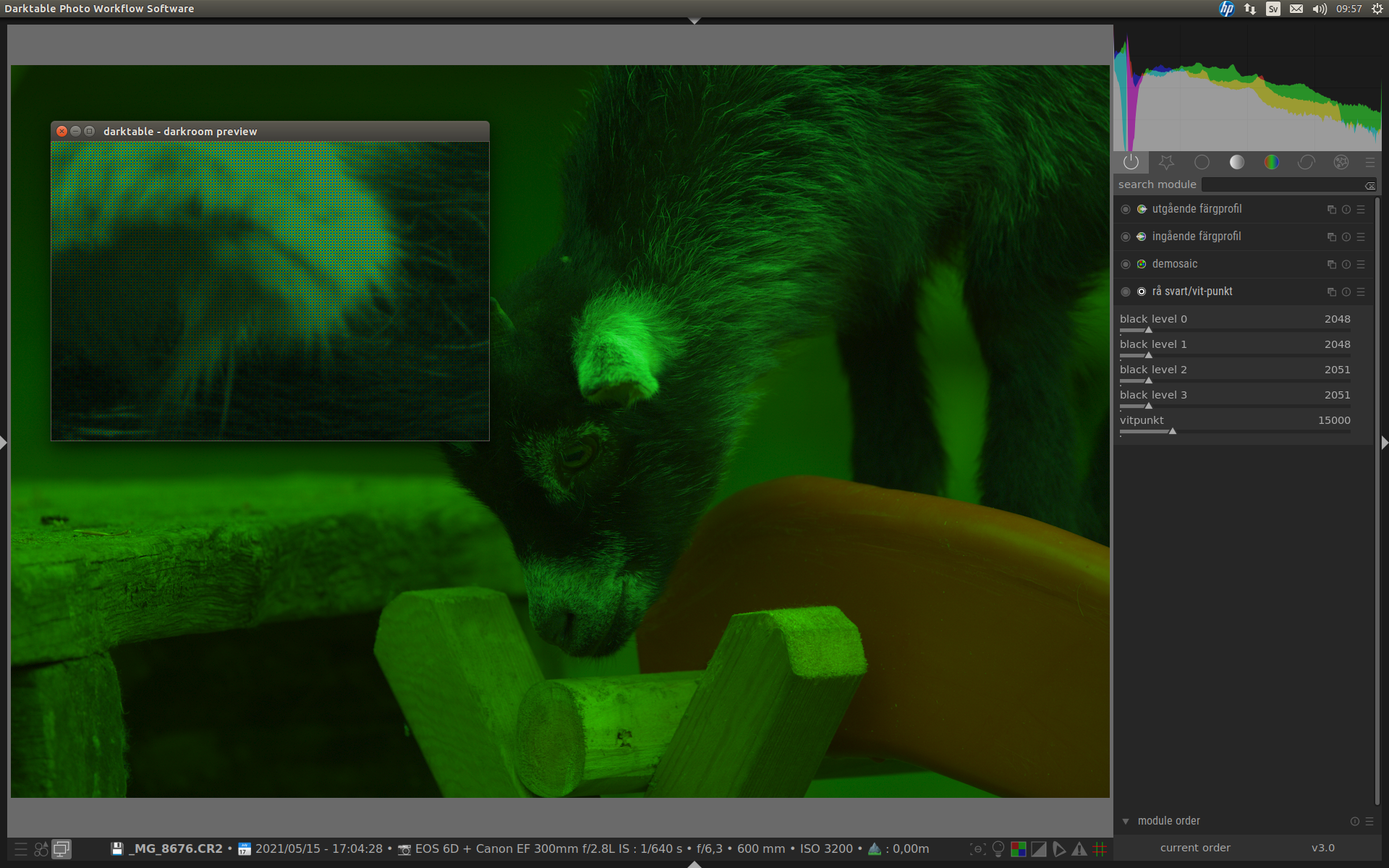This screenshot has width=1389, height=868.
Task: Collapse the rå svart/vit-punkt module
Action: click(1192, 292)
